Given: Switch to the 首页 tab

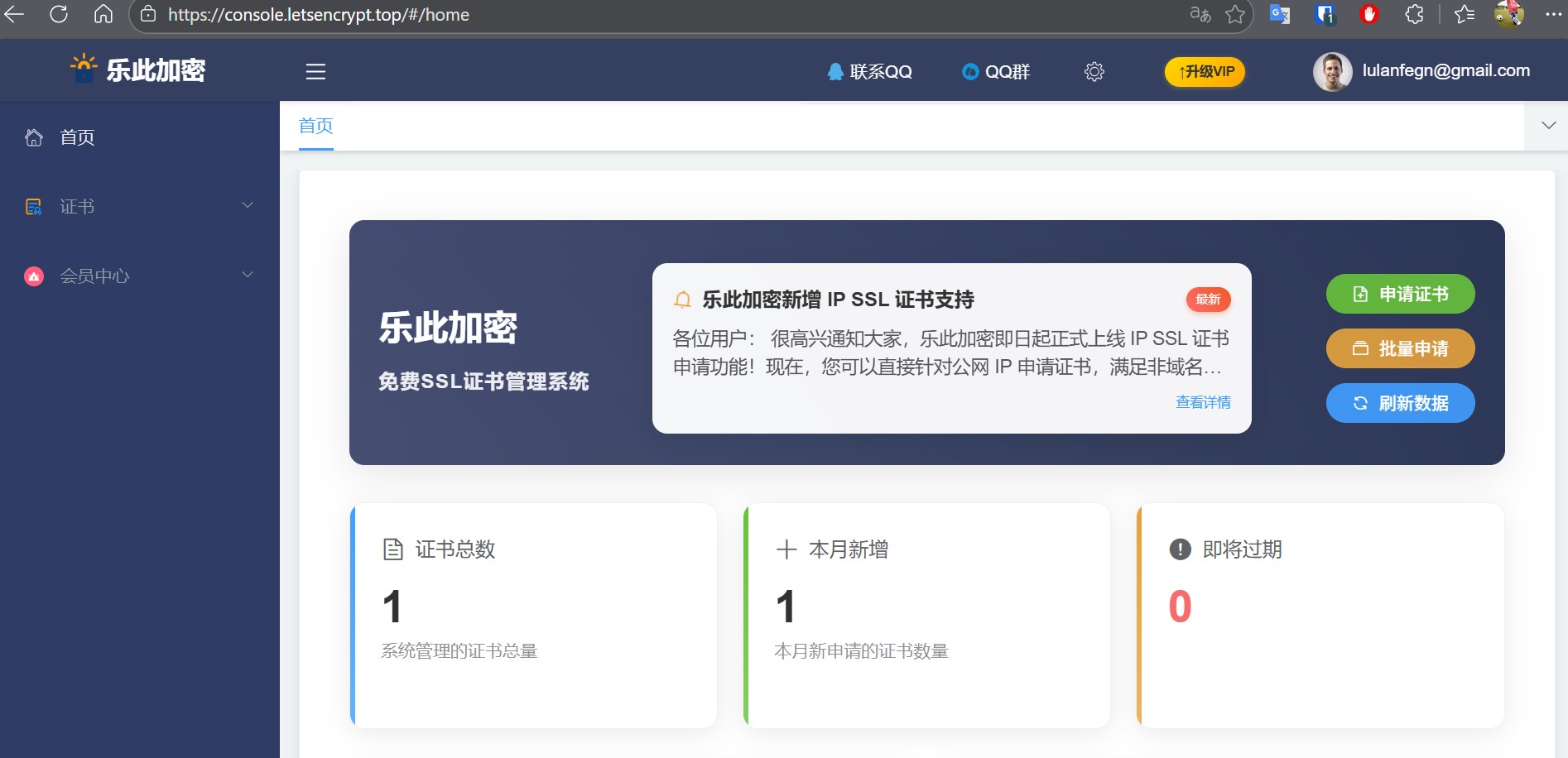Looking at the screenshot, I should [x=315, y=126].
